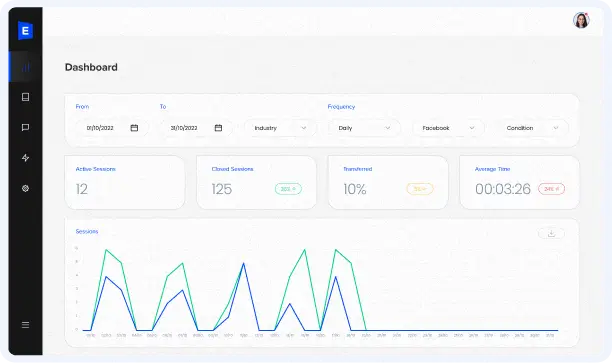Click the blue E logo icon
612x363 pixels.
click(x=25, y=30)
